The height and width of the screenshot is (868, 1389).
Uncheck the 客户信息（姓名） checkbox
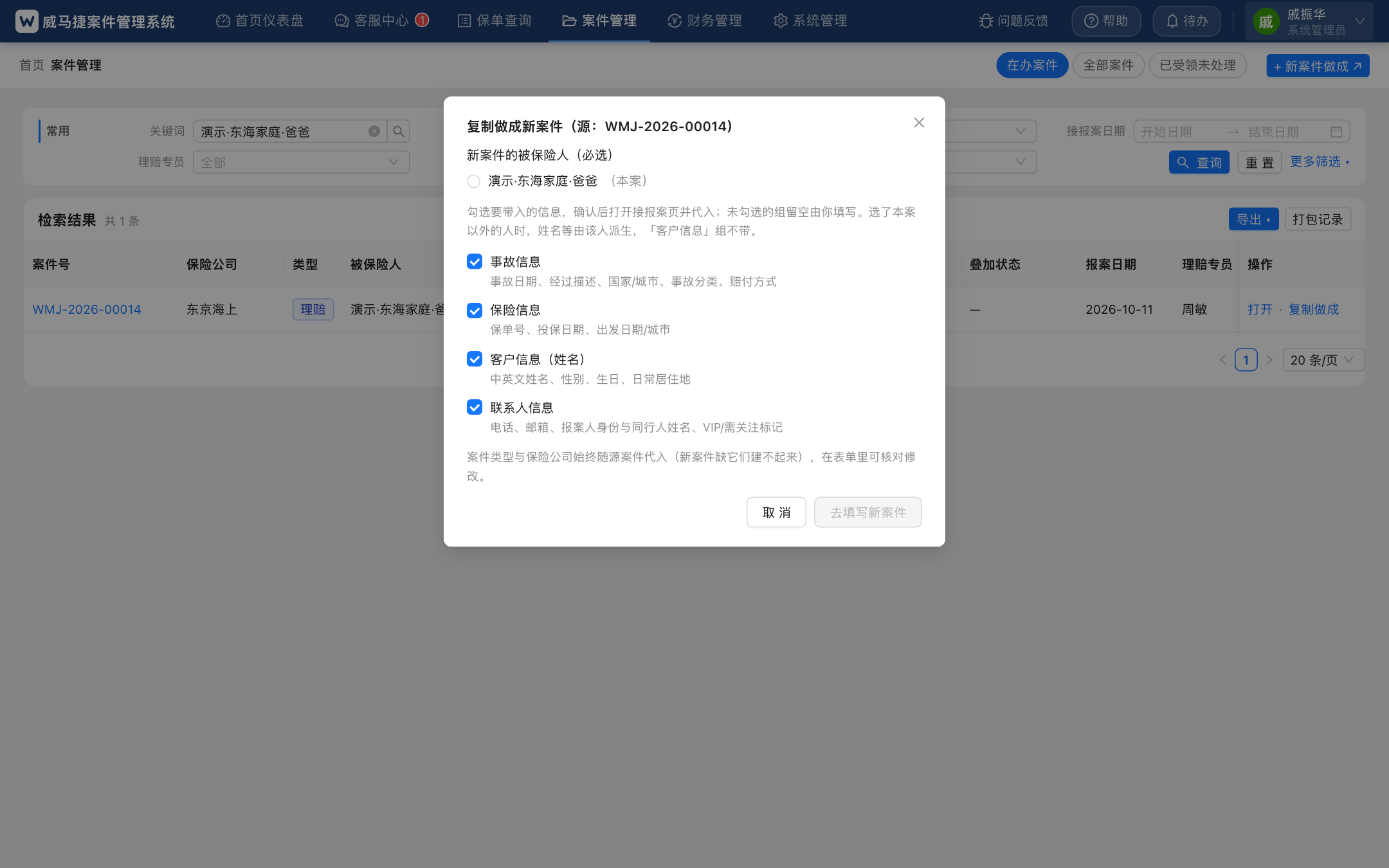tap(475, 359)
